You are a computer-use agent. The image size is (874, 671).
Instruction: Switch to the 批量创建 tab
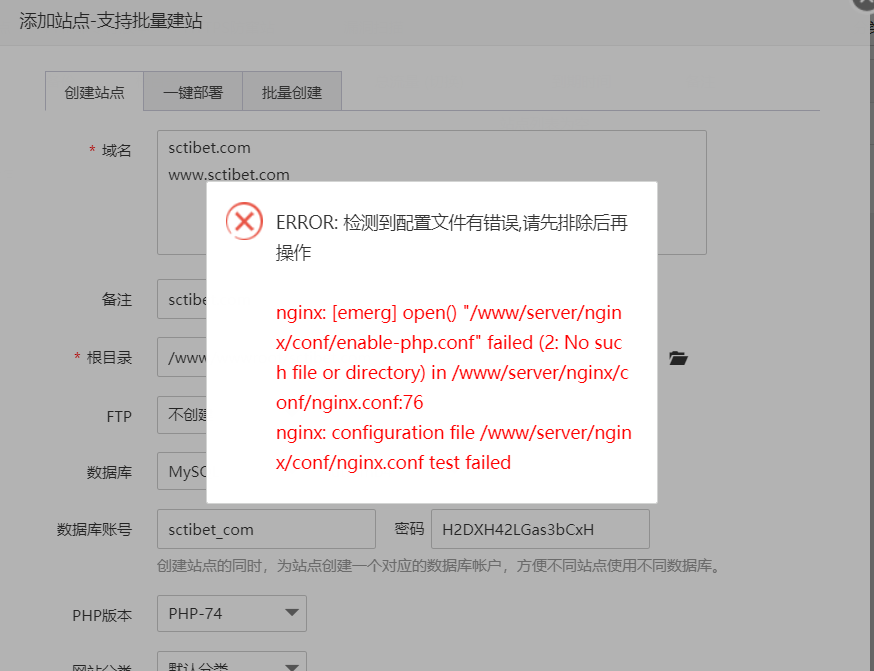coord(292,91)
